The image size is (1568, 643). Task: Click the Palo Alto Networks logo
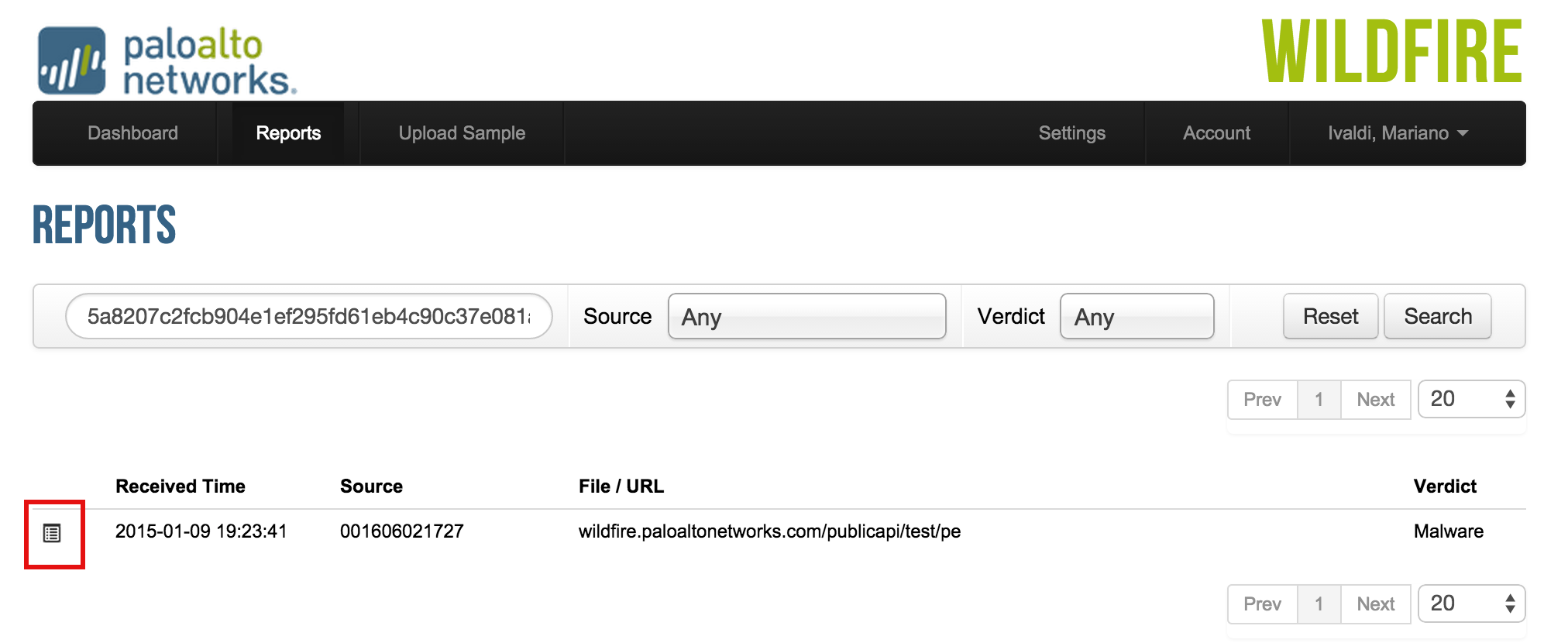[x=167, y=60]
